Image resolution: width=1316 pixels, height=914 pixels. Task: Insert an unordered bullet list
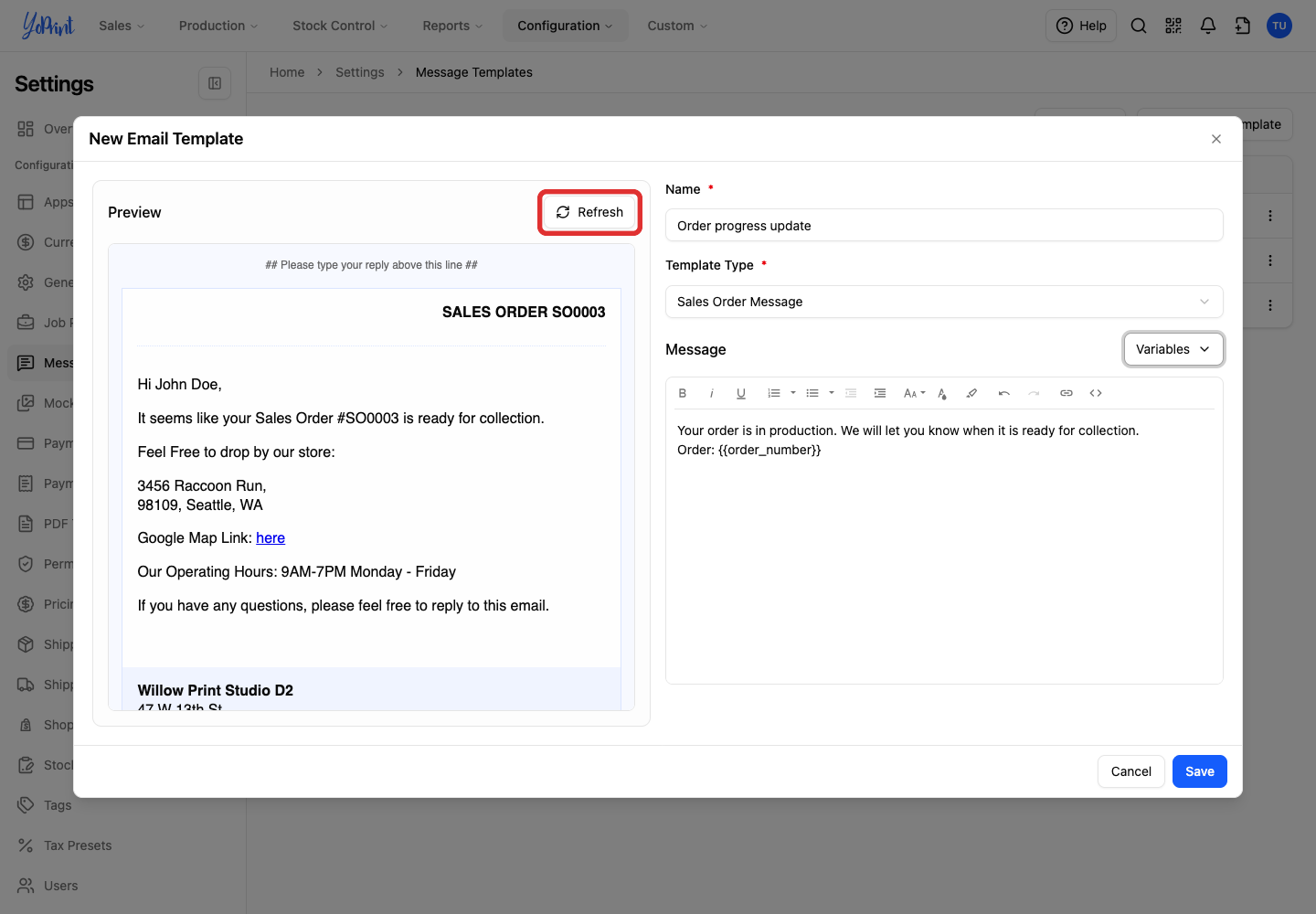(812, 393)
